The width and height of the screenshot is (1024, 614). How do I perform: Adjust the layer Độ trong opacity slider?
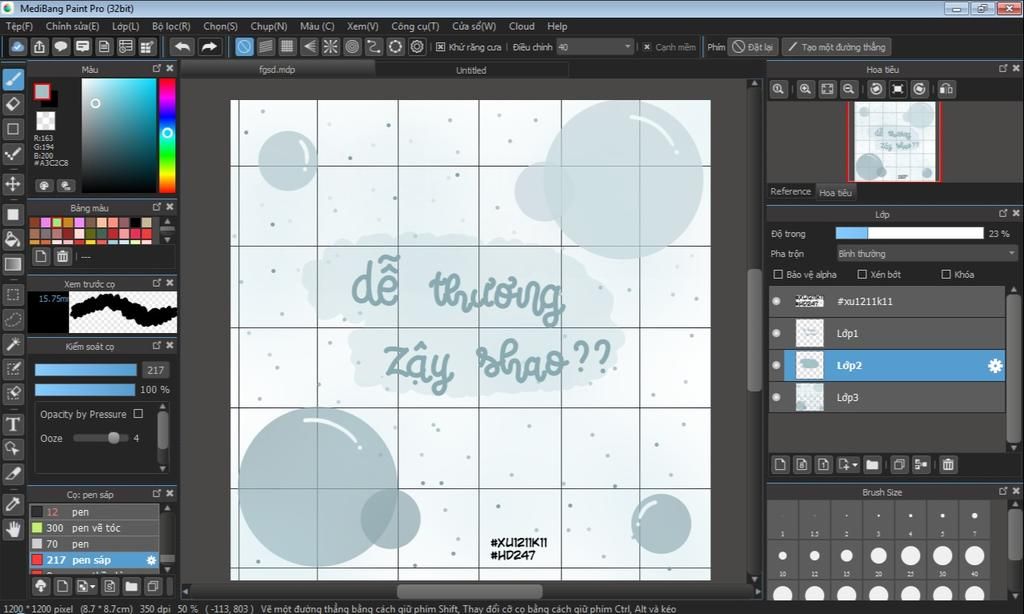(x=909, y=233)
